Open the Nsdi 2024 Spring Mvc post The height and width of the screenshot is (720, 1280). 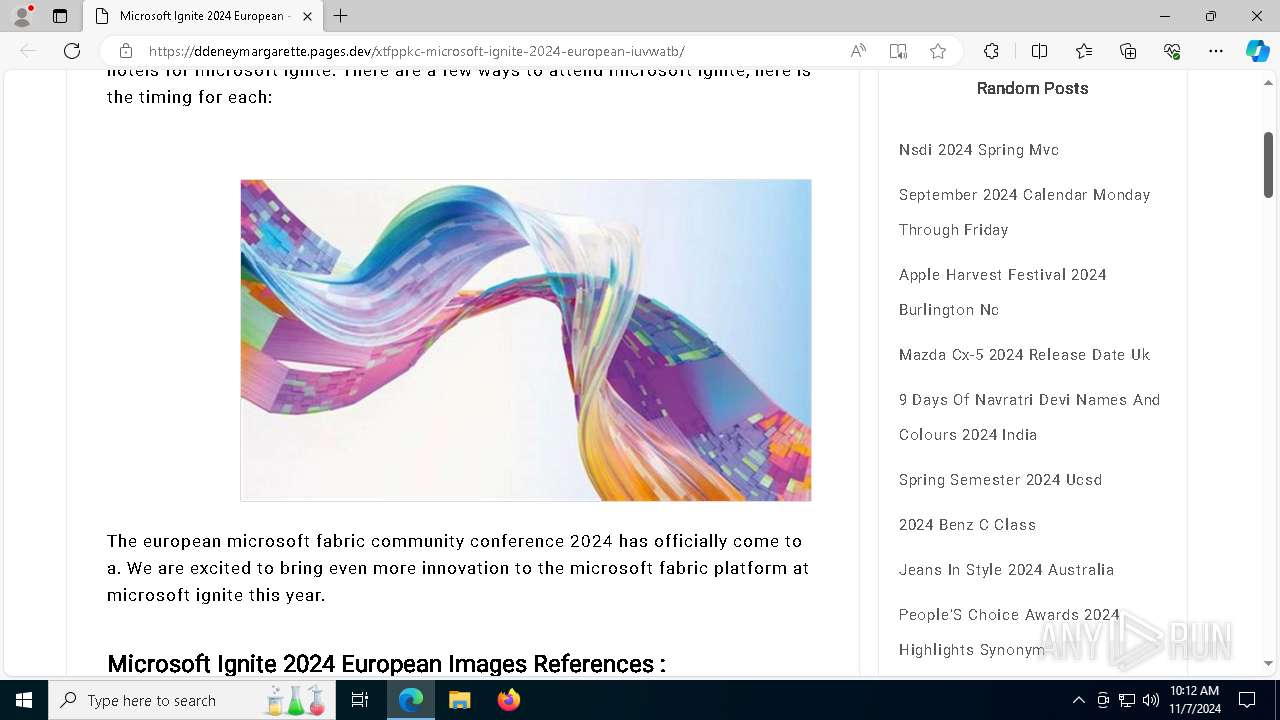(x=978, y=150)
